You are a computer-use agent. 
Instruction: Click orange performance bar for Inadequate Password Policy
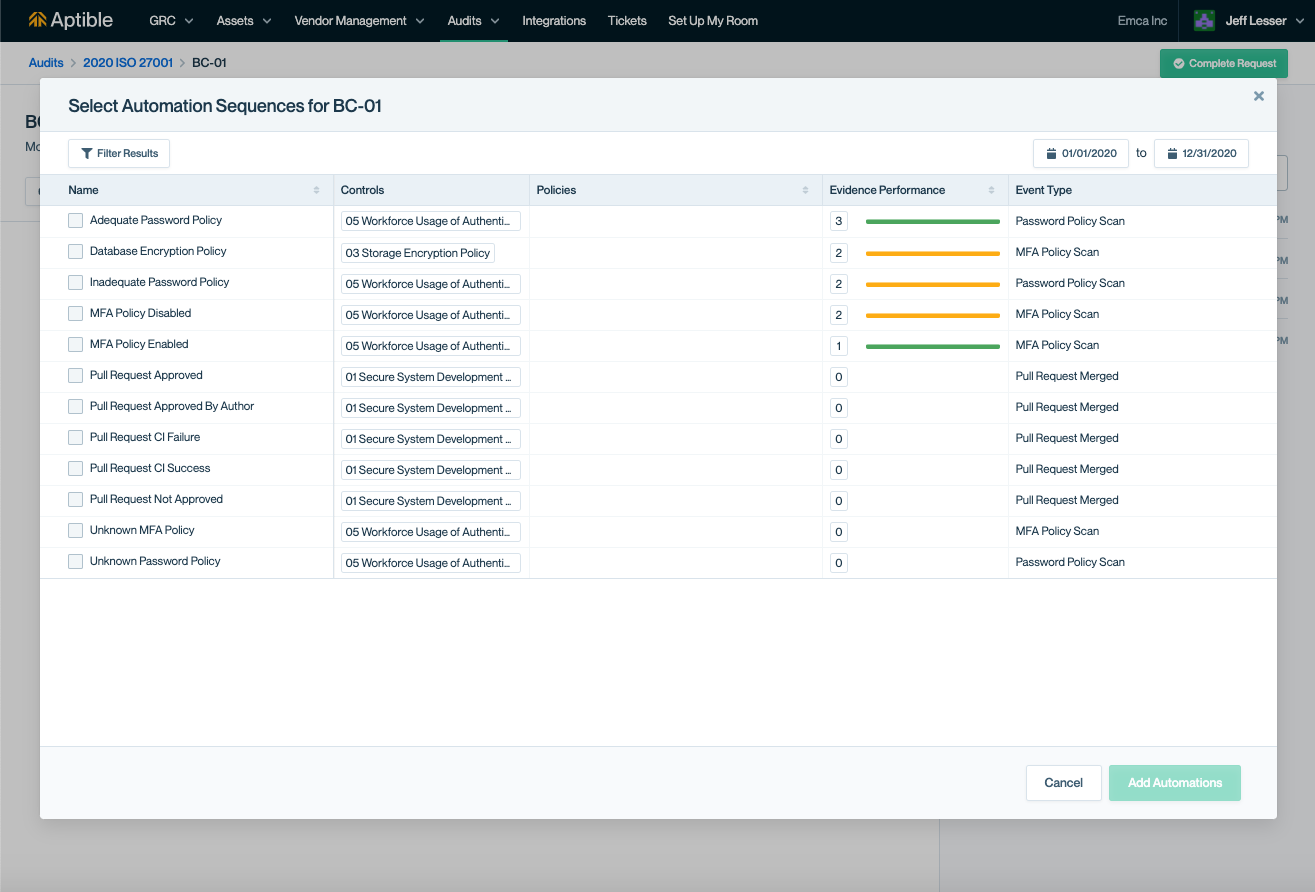tap(933, 284)
